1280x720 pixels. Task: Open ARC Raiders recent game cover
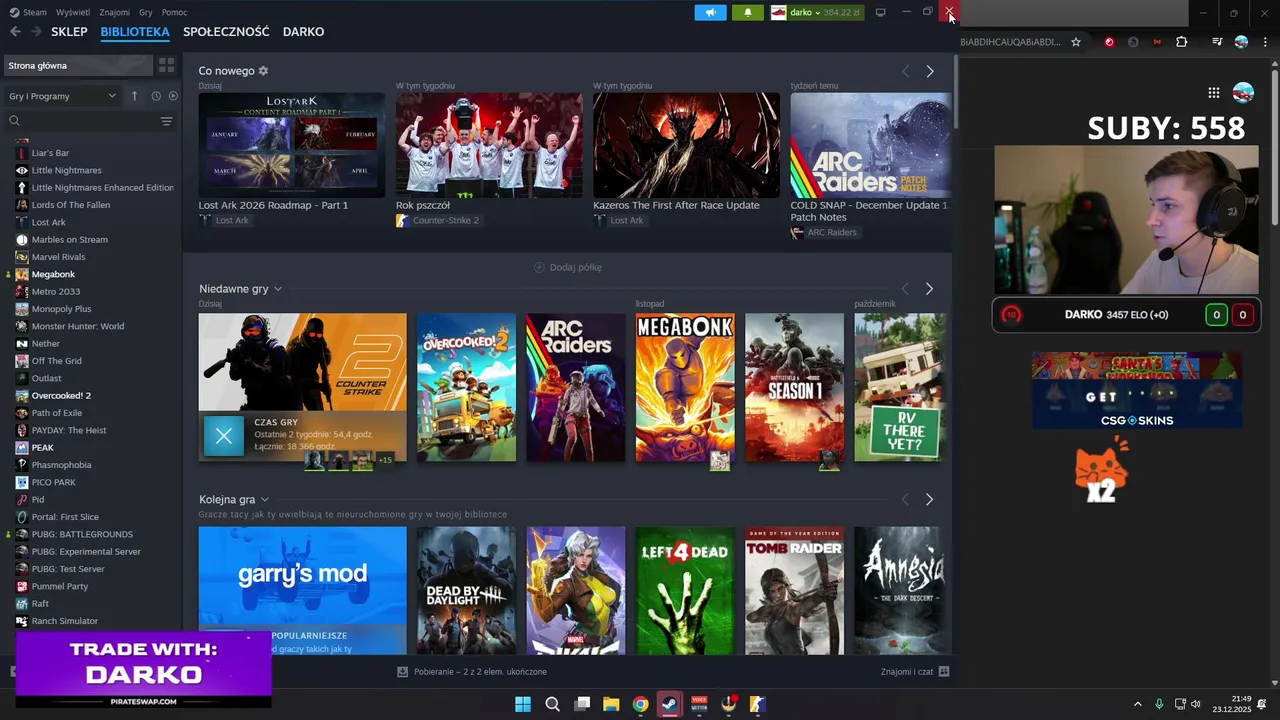(576, 388)
